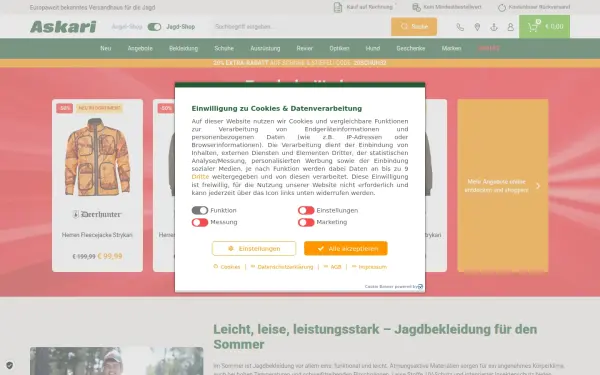Open the privacy shield icon in bottom corner
This screenshot has height=375, width=600.
[x=10, y=365]
